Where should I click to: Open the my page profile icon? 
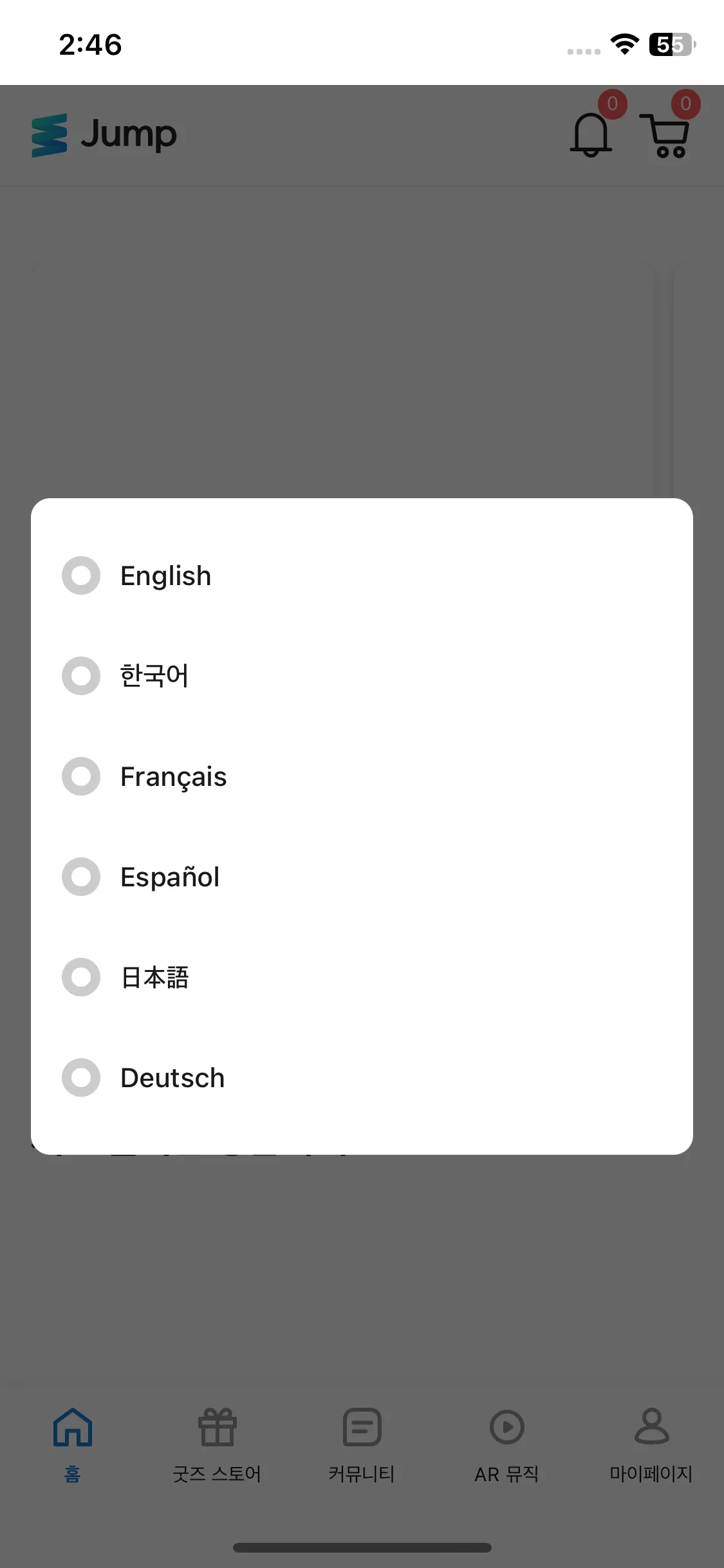point(652,1426)
